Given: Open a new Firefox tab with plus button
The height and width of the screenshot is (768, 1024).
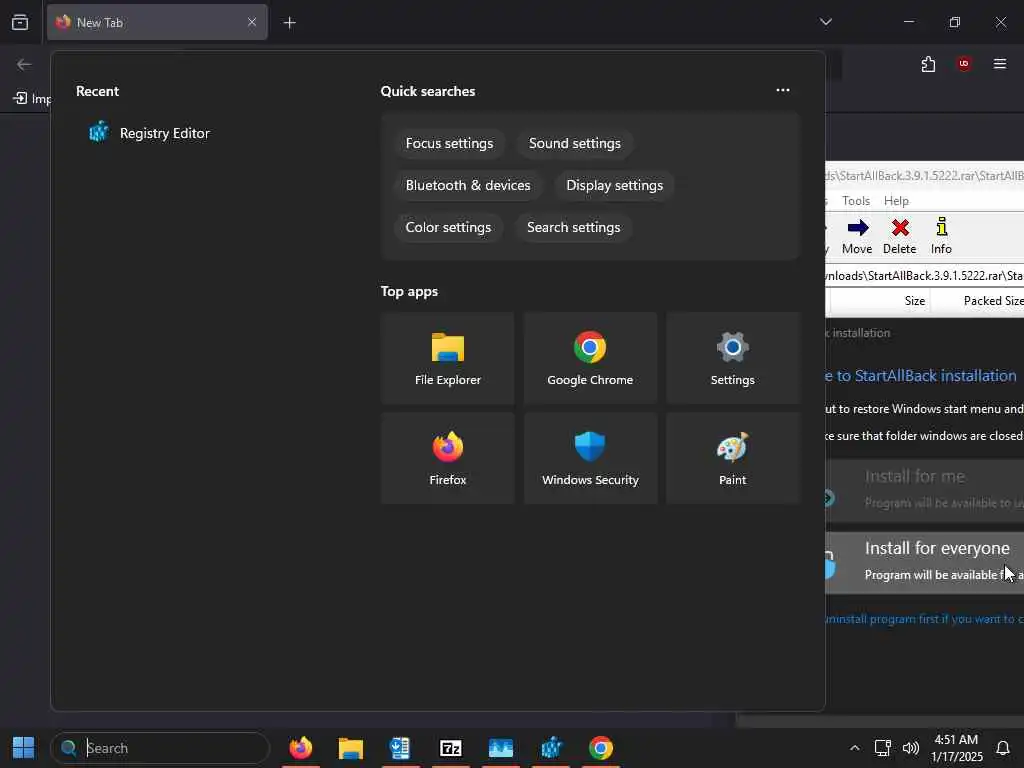Looking at the screenshot, I should coord(289,23).
